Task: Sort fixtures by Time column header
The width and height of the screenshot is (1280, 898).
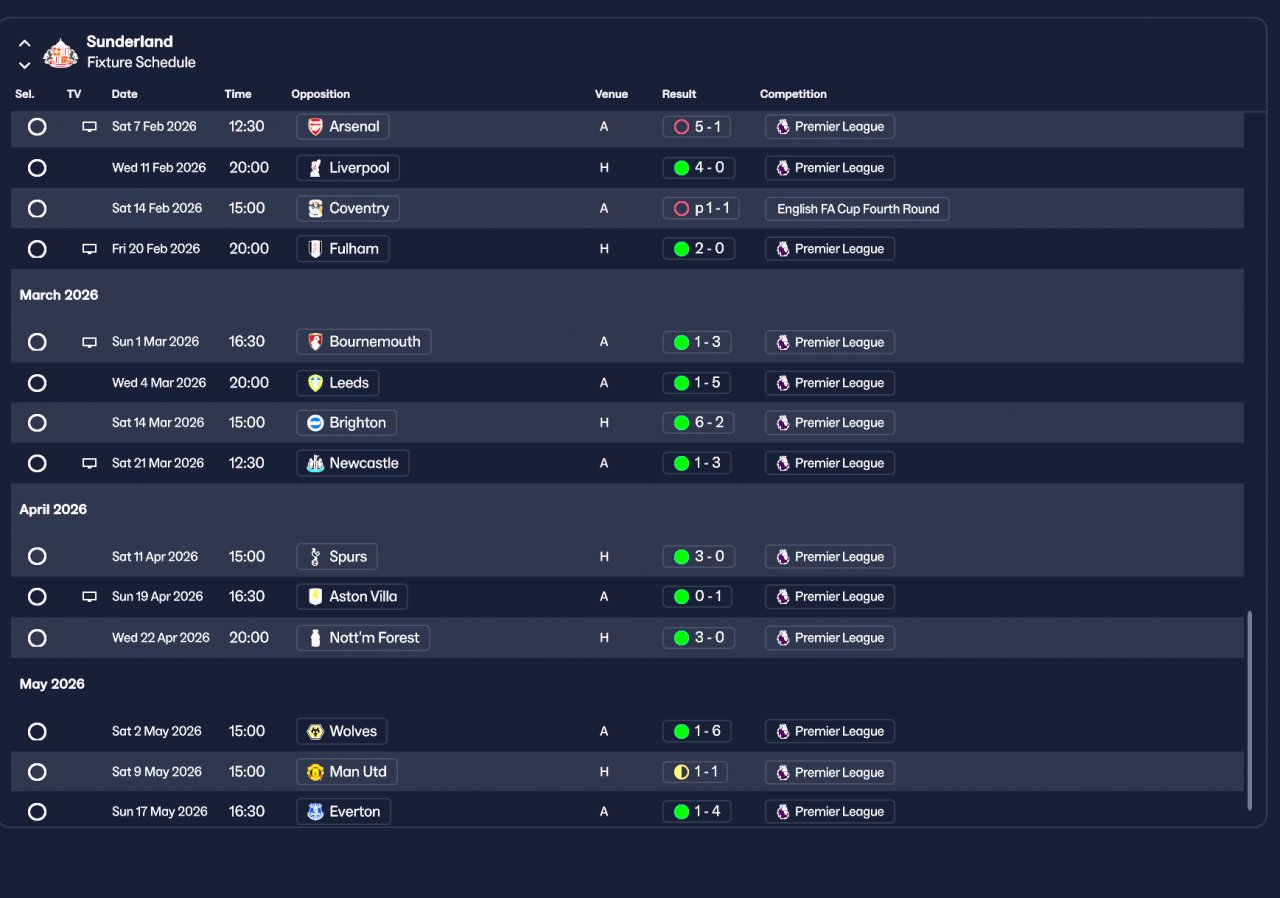Action: click(238, 94)
